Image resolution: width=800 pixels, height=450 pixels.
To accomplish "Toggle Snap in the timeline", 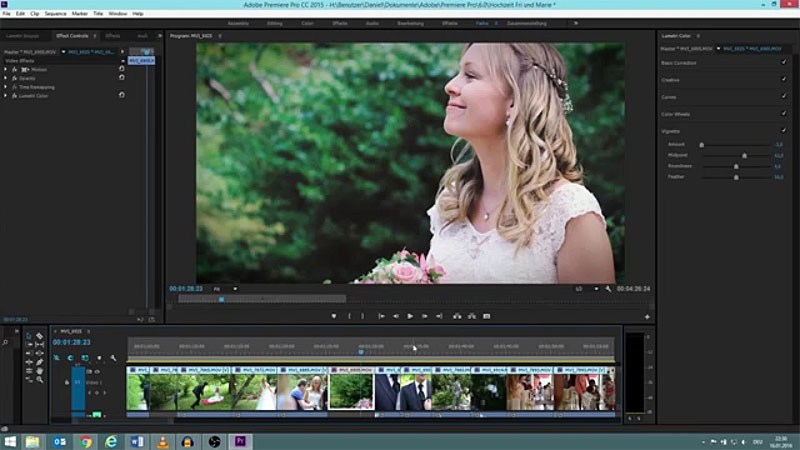I will [x=70, y=358].
